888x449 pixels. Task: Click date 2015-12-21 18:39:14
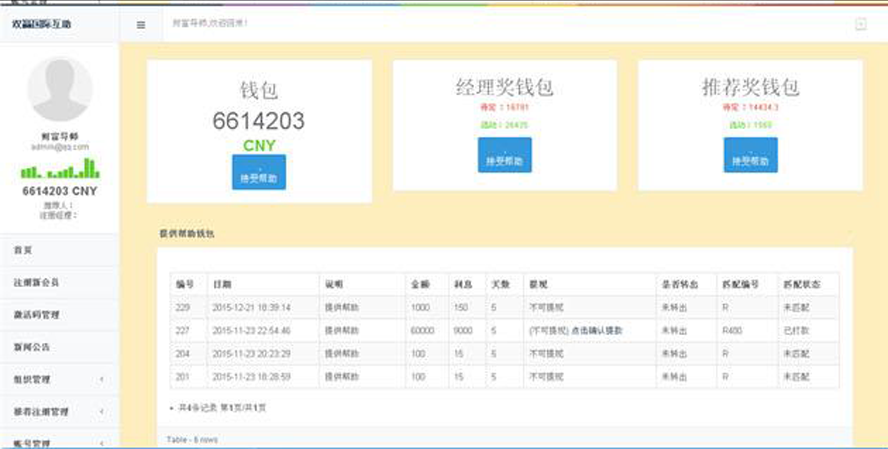[251, 307]
